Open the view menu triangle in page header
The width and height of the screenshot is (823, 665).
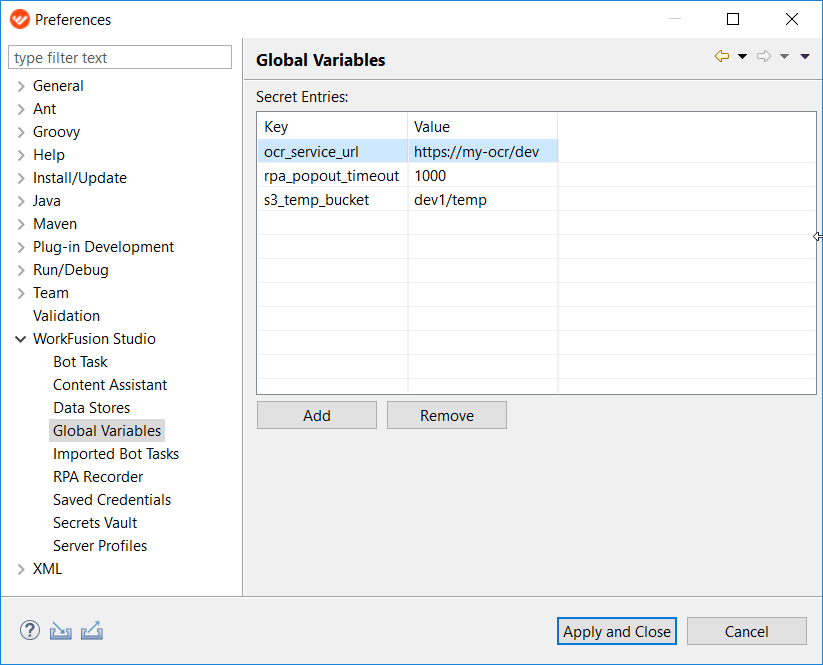pyautogui.click(x=805, y=57)
